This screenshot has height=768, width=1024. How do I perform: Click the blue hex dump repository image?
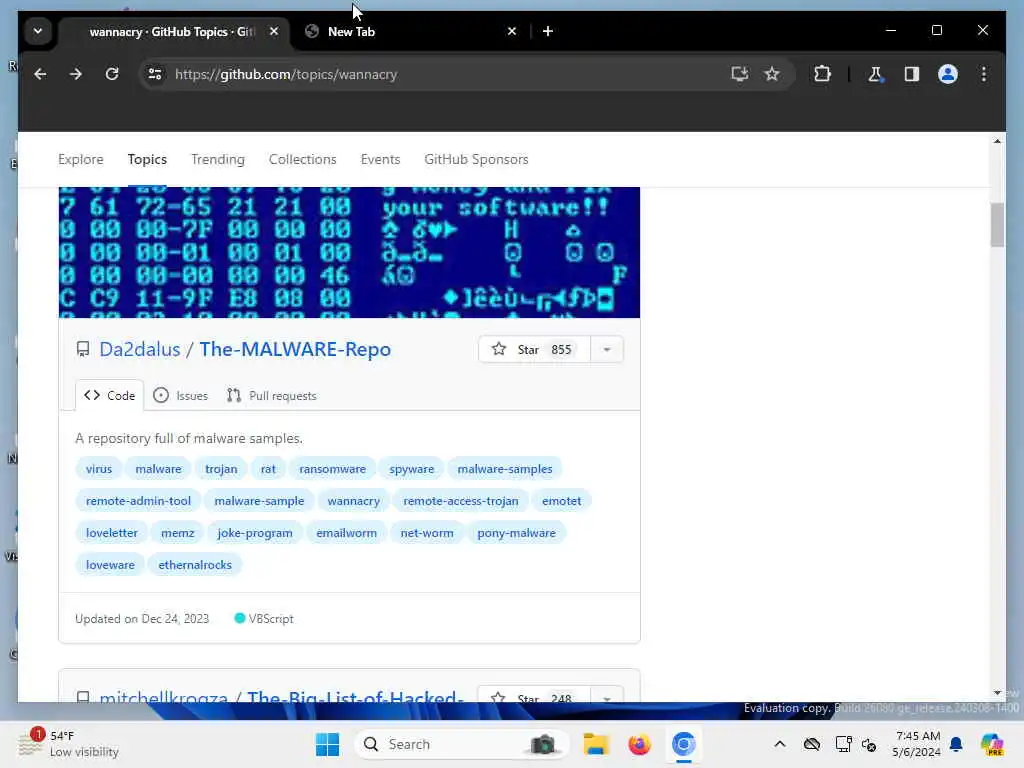[349, 252]
